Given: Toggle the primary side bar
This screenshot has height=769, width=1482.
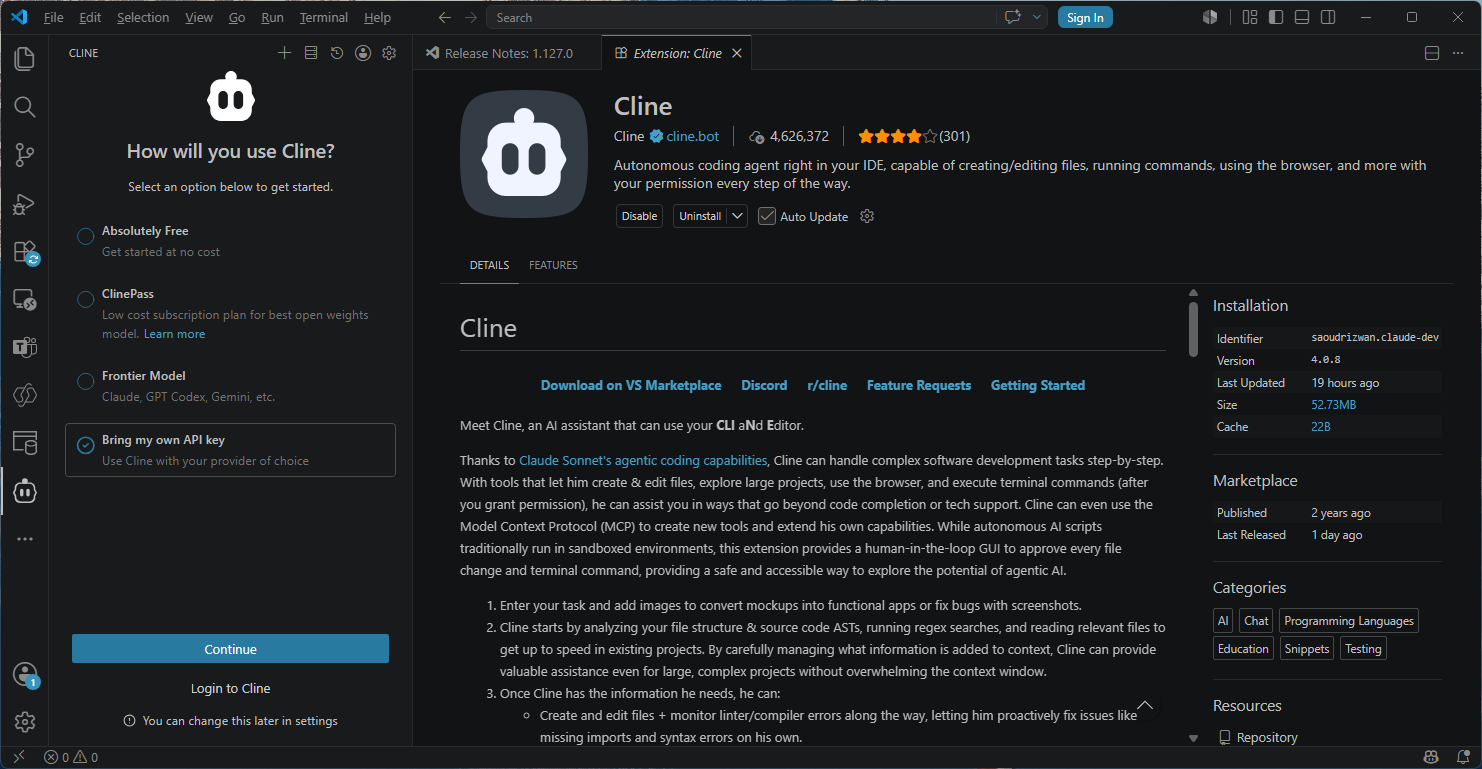Looking at the screenshot, I should [1276, 17].
